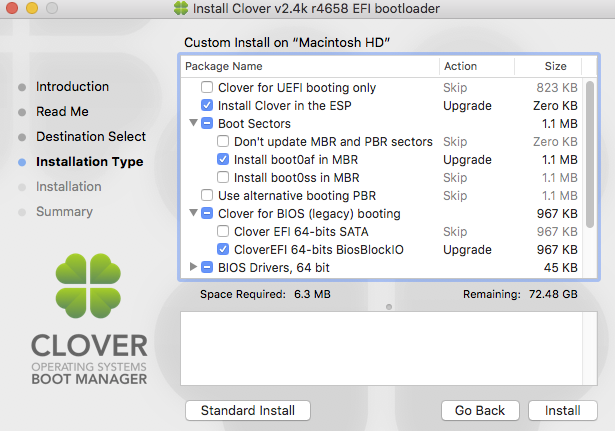Go to the Introduction step
This screenshot has height=431, width=615.
72,87
